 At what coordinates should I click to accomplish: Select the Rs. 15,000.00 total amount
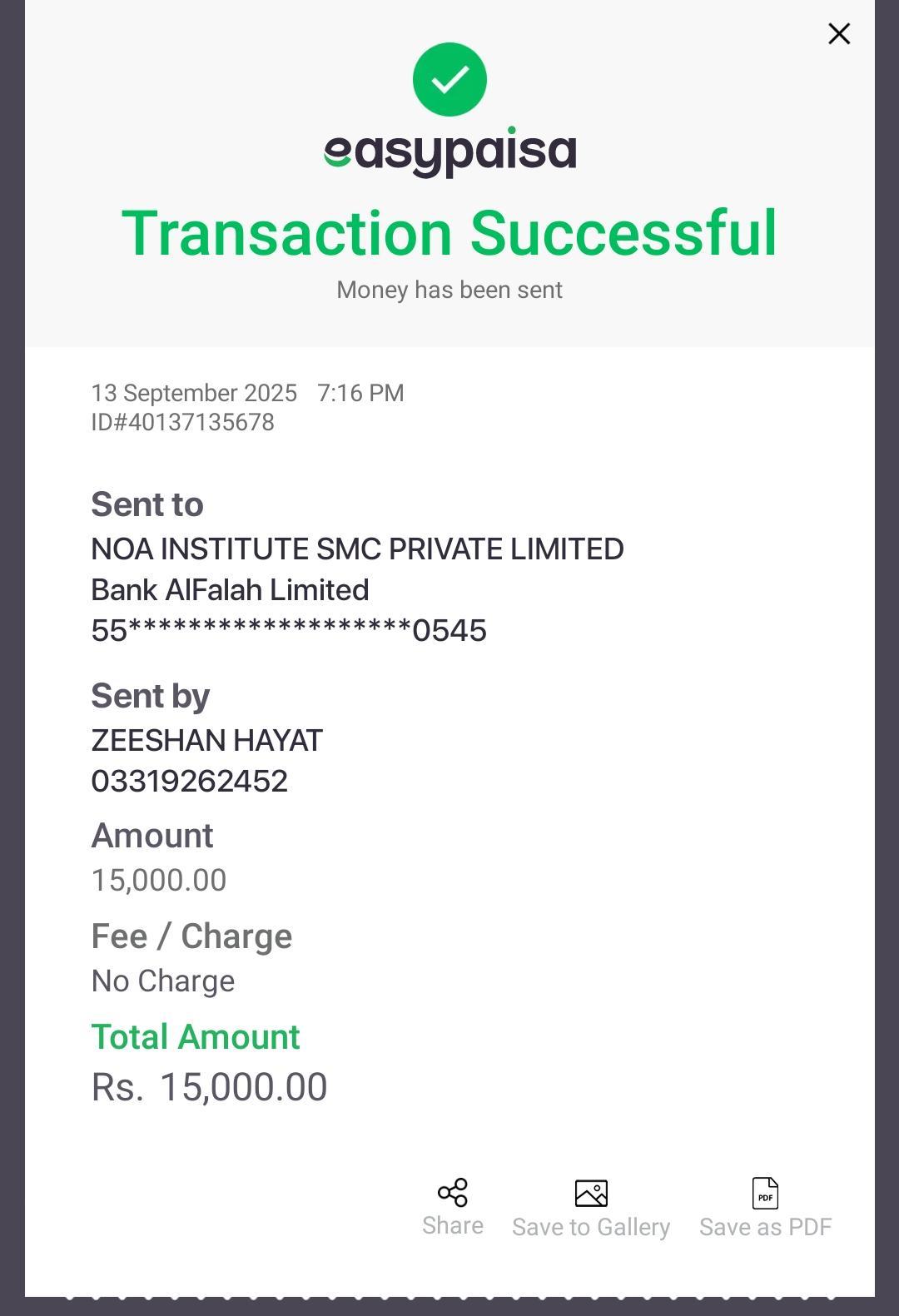[210, 1087]
